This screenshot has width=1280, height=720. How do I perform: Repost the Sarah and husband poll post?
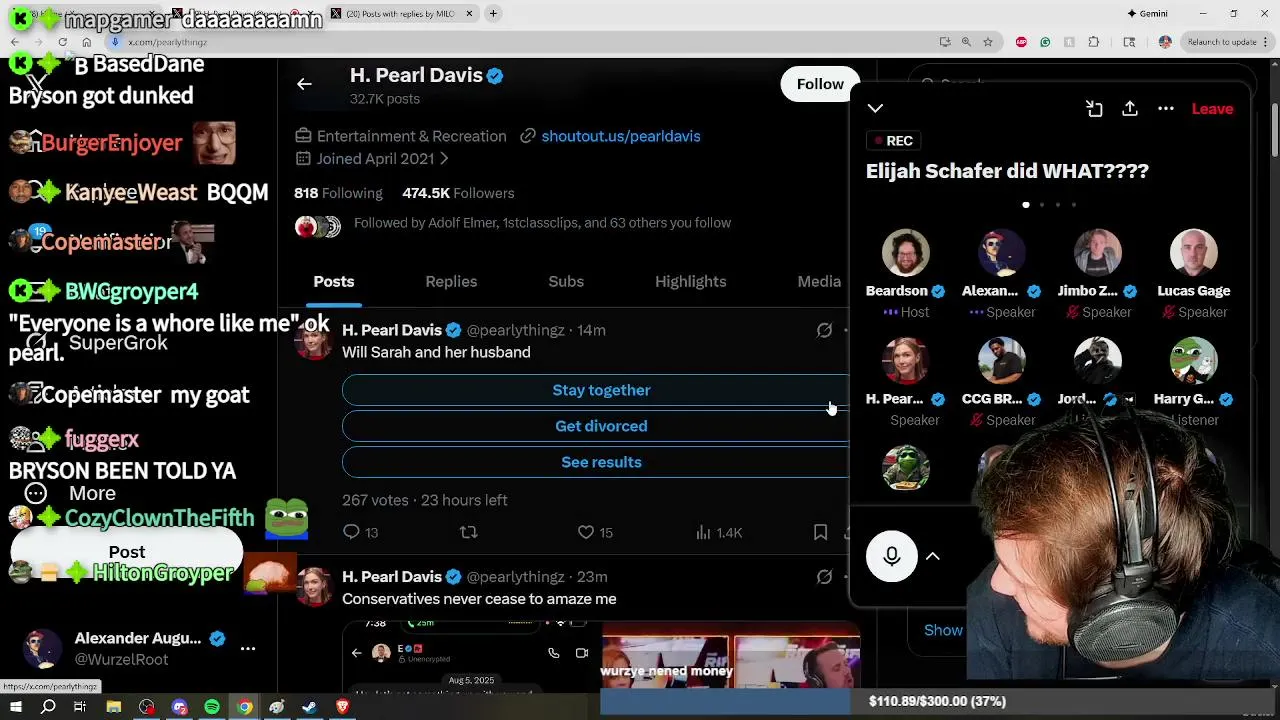point(468,532)
